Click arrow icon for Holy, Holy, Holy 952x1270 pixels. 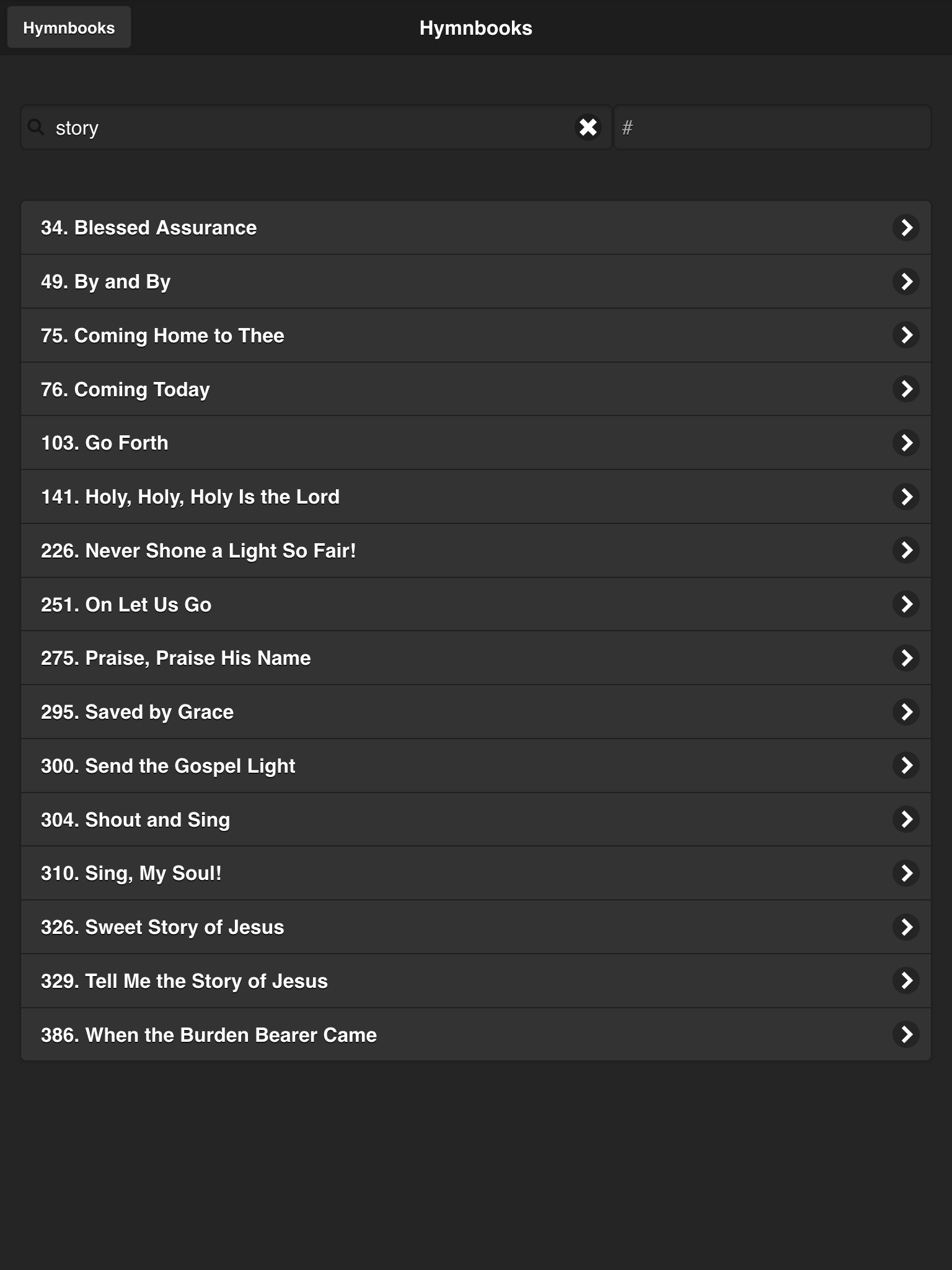[906, 497]
